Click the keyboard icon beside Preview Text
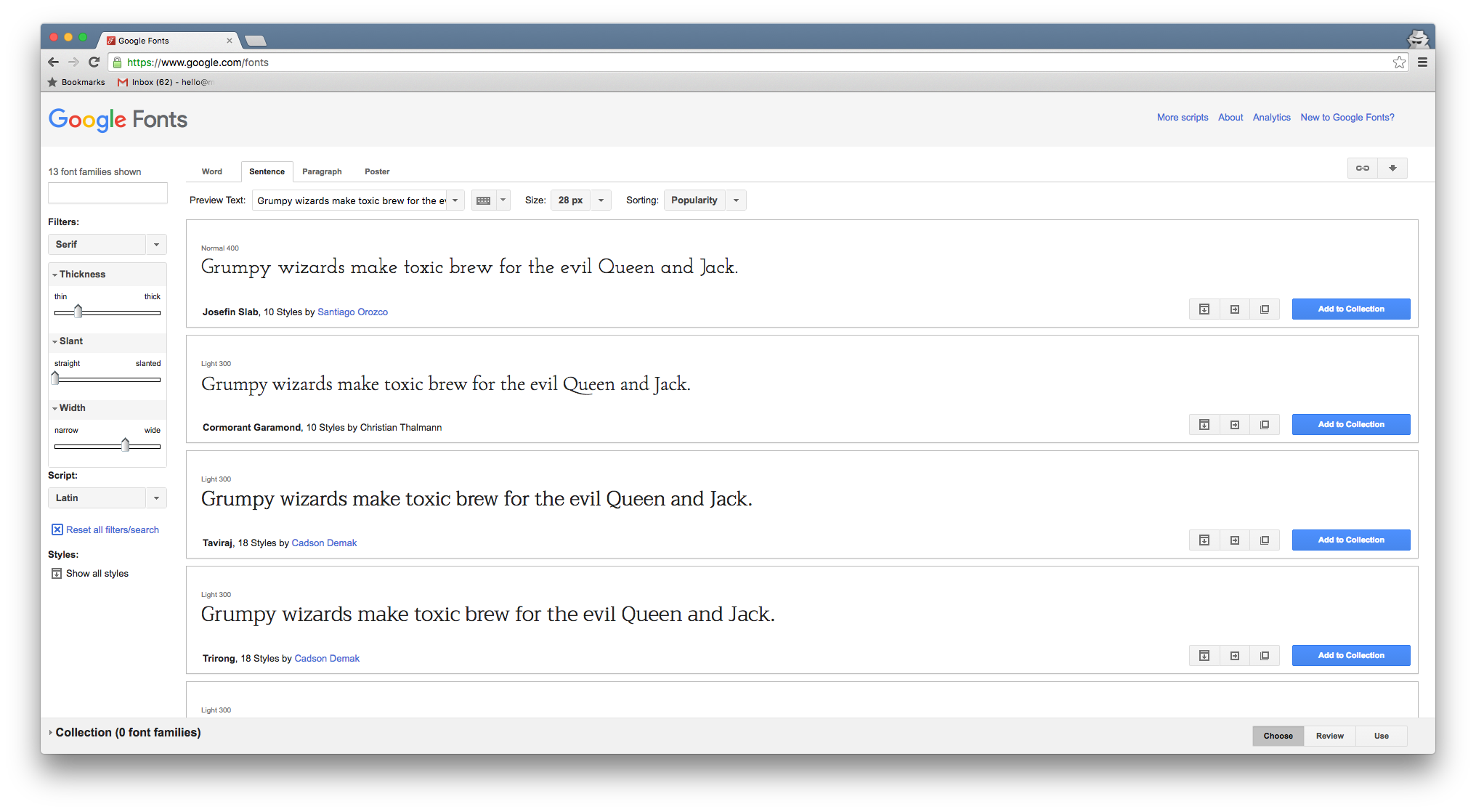This screenshot has width=1476, height=812. point(484,200)
